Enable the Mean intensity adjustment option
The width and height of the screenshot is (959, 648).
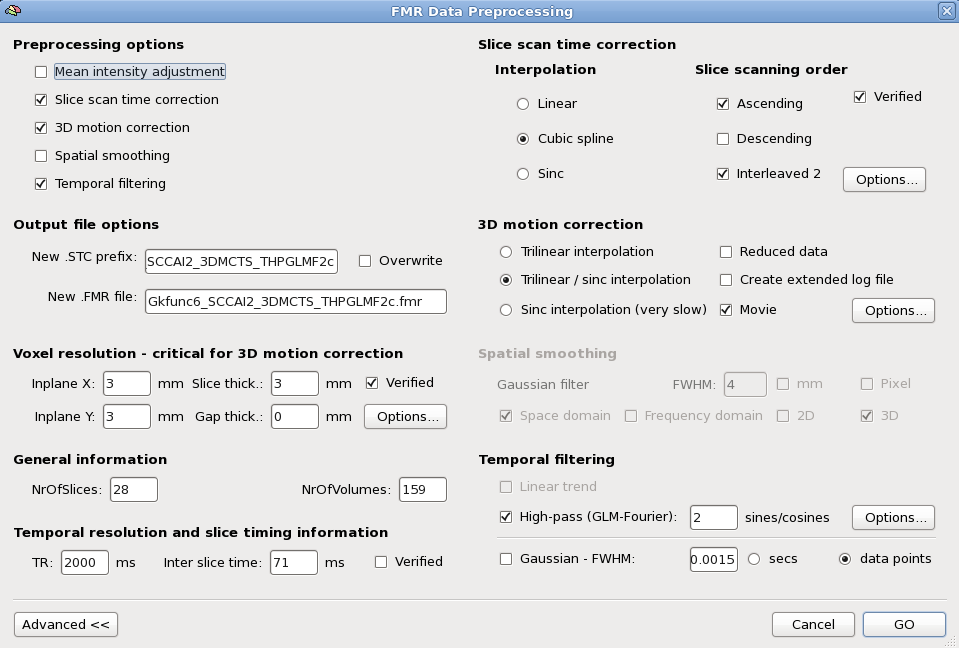[41, 71]
